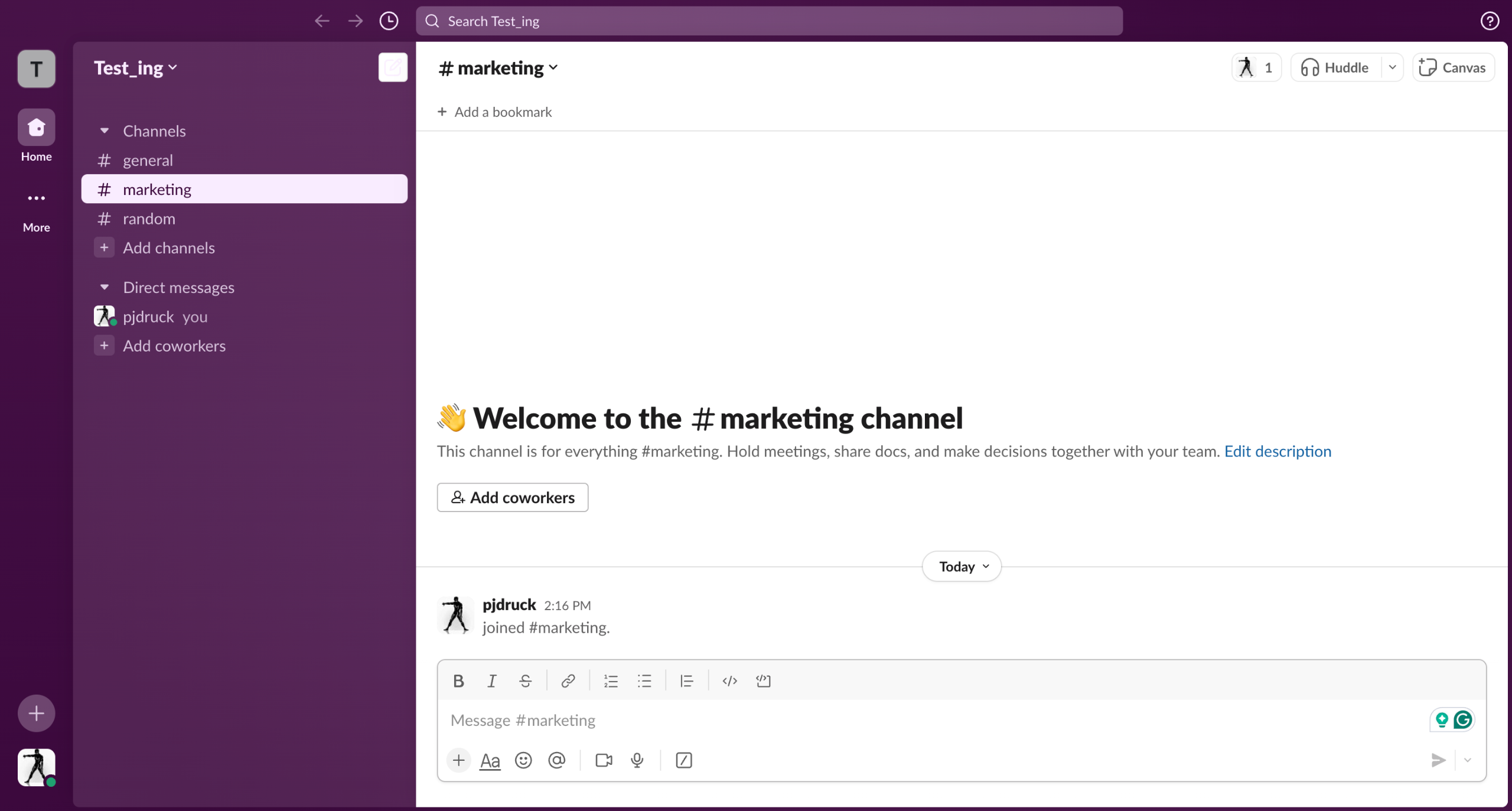This screenshot has height=811, width=1512.
Task: Compose a new message with pencil icon
Action: tap(393, 67)
